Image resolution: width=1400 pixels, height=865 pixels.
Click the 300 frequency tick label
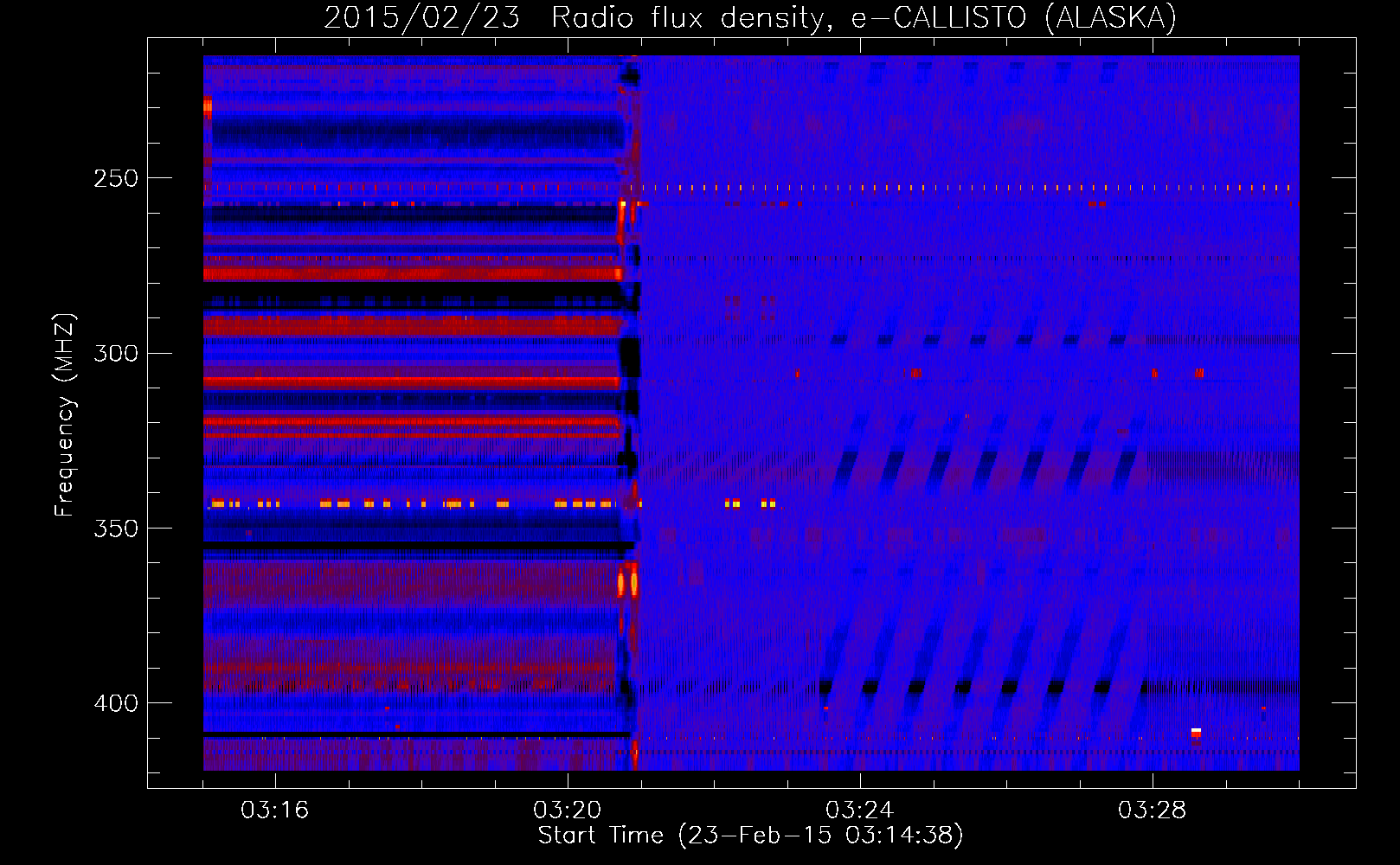point(116,353)
